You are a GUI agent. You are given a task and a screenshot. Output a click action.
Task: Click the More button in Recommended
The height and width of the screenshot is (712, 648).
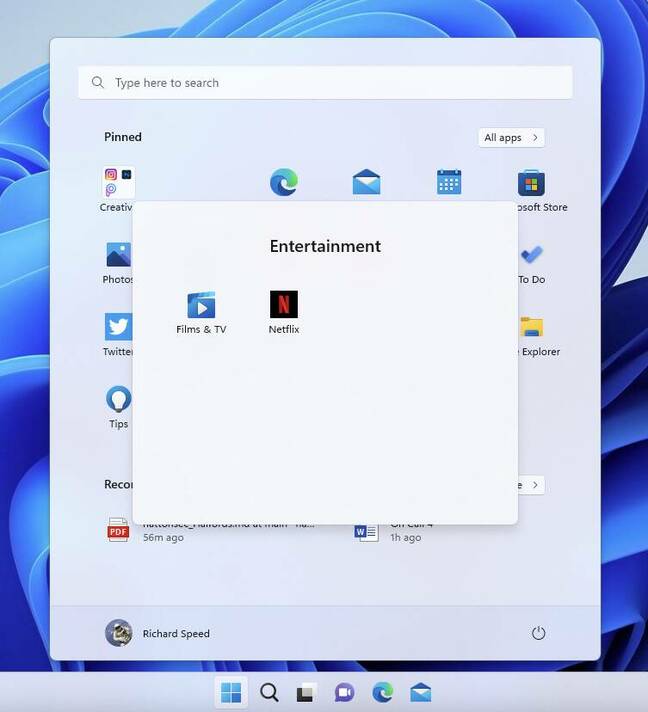(531, 485)
